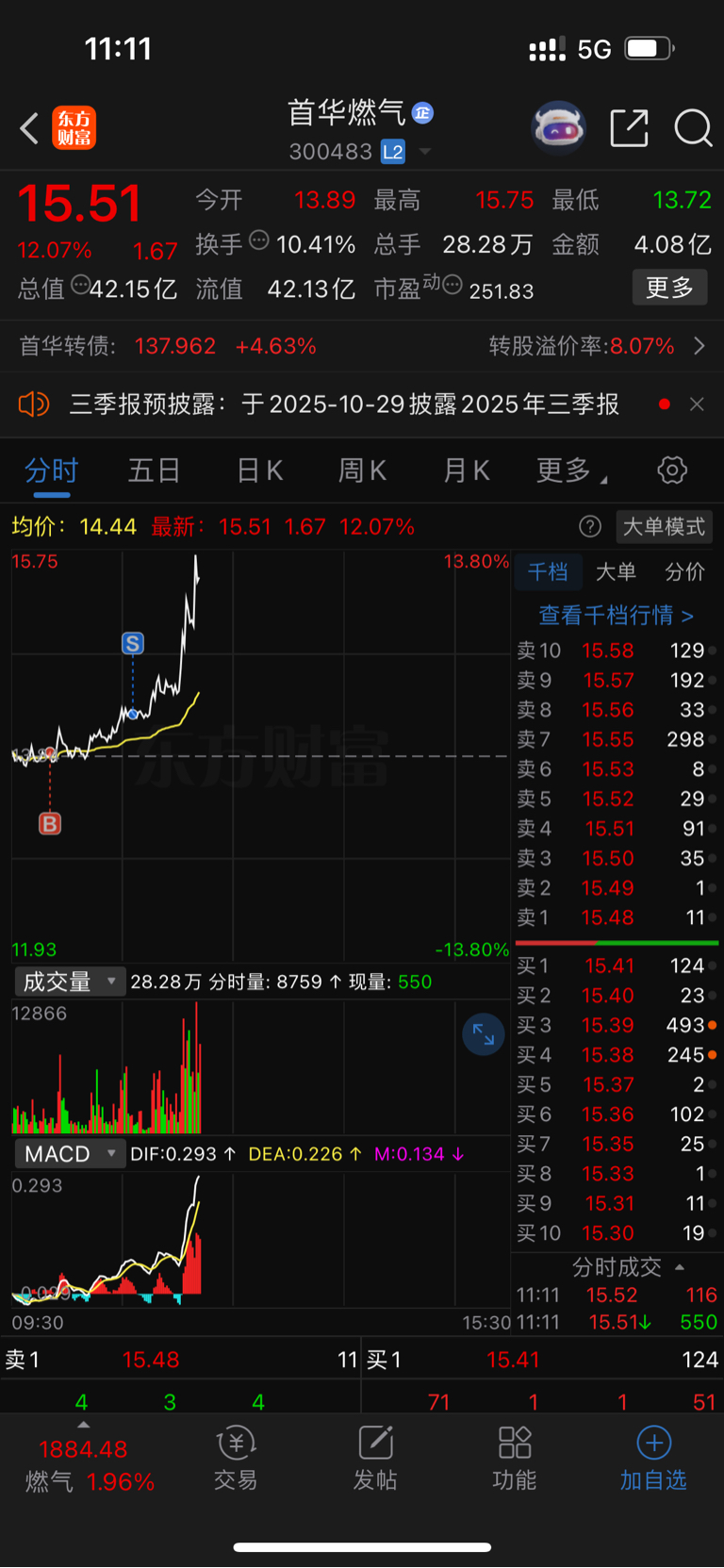Image resolution: width=724 pixels, height=1568 pixels.
Task: Tap the MACD indicator chart
Action: pyautogui.click(x=260, y=1239)
